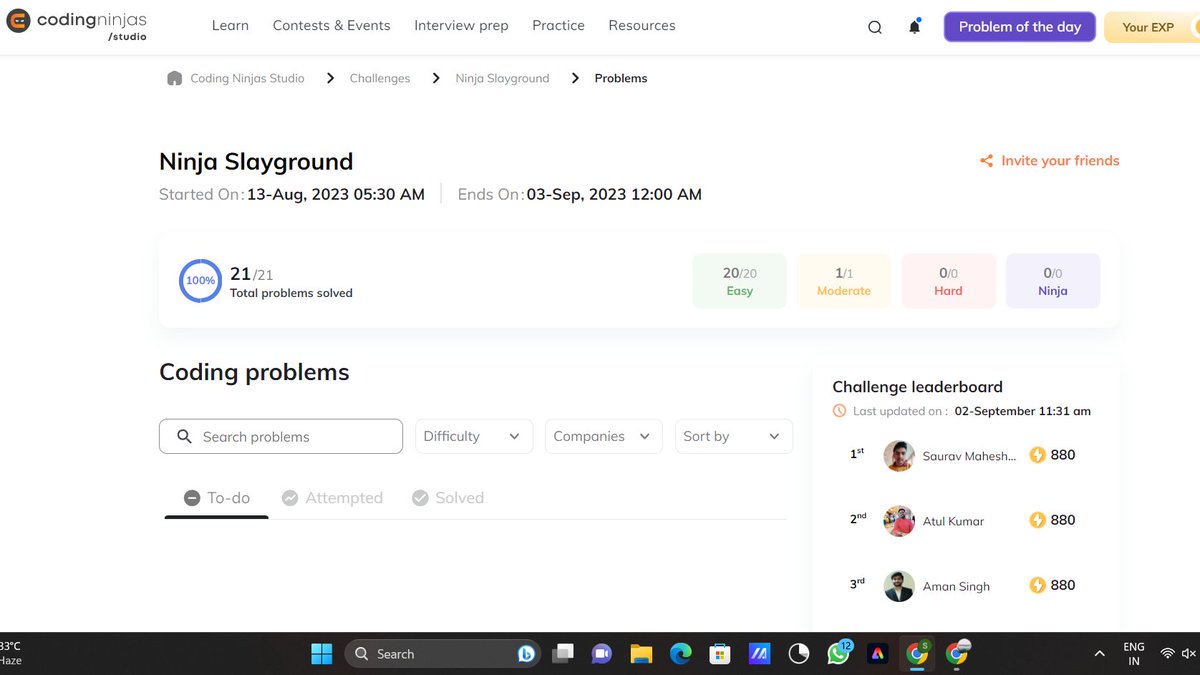The width and height of the screenshot is (1200, 675).
Task: Click the ENG IN language indicator
Action: tap(1134, 654)
